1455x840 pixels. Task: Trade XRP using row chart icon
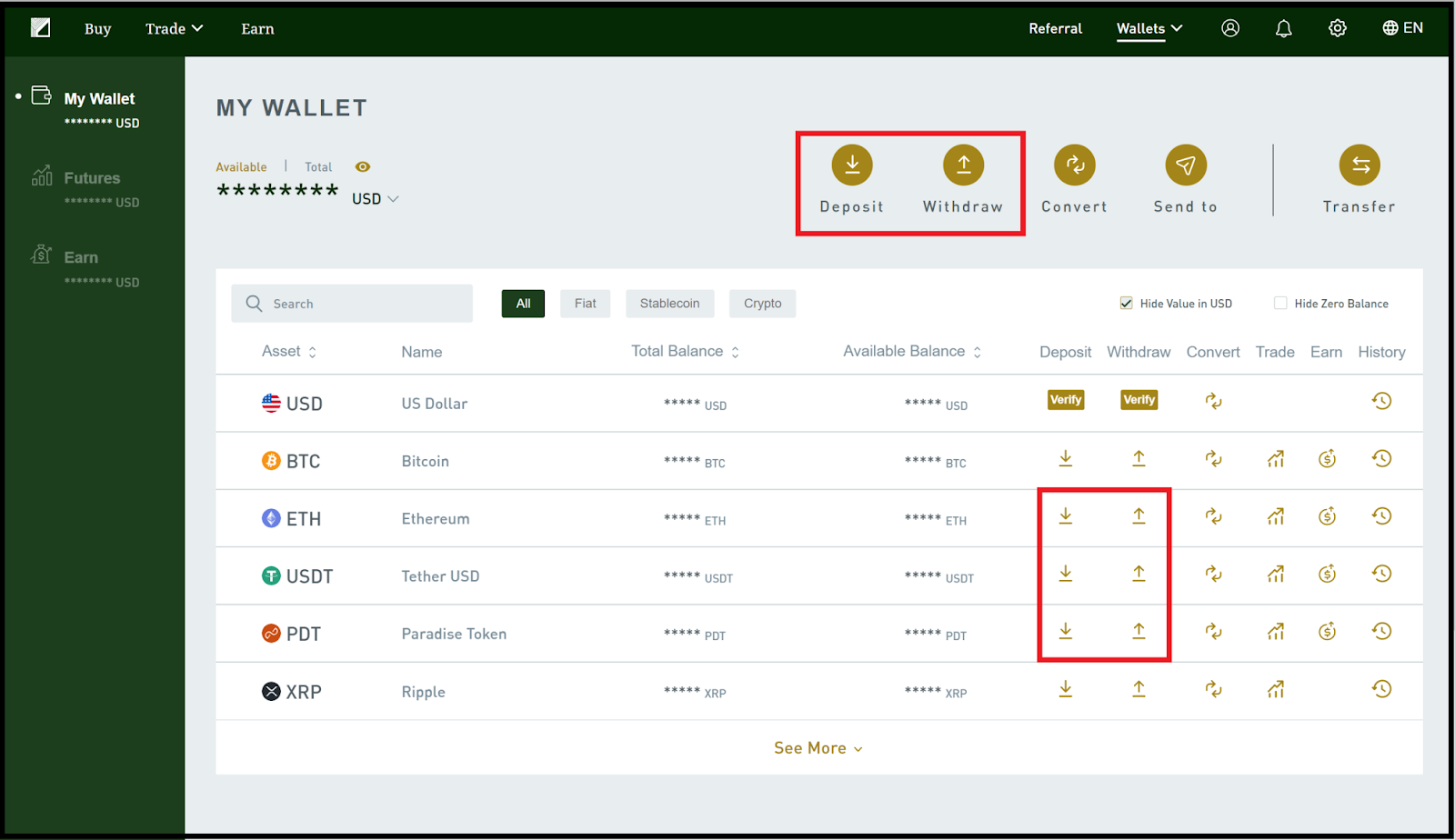click(x=1276, y=689)
